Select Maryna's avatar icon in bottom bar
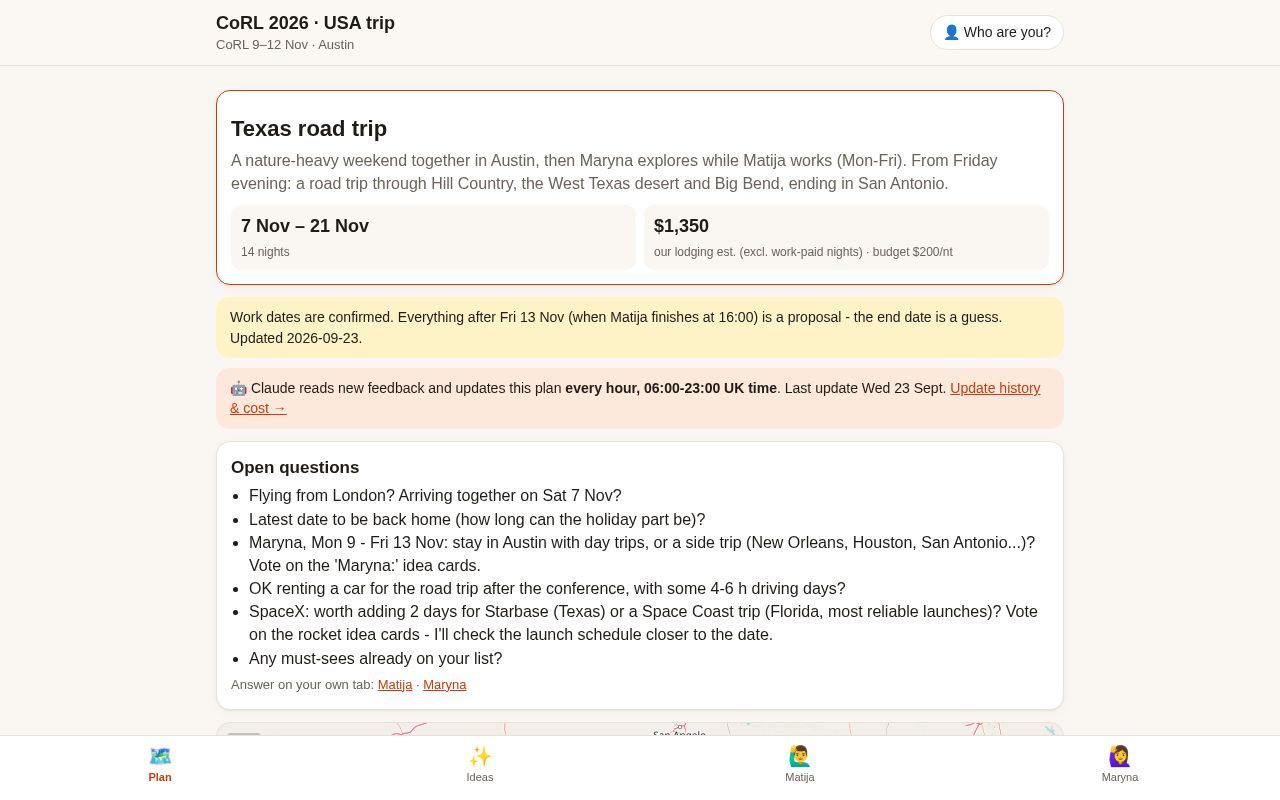This screenshot has height=800, width=1280. point(1120,756)
